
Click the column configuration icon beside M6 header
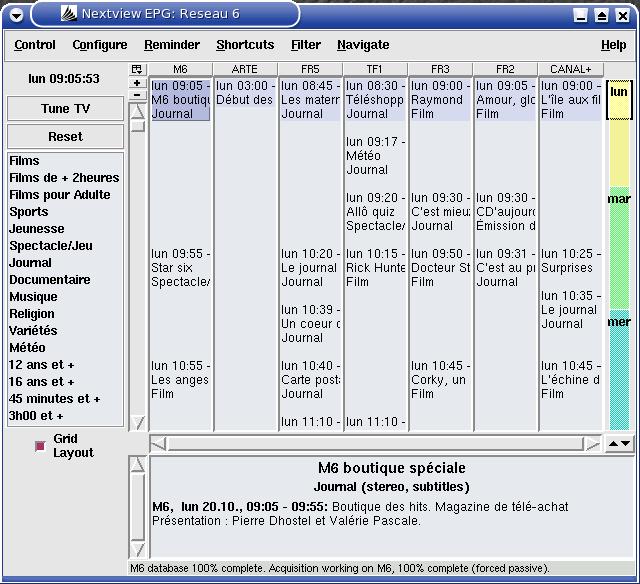(137, 69)
